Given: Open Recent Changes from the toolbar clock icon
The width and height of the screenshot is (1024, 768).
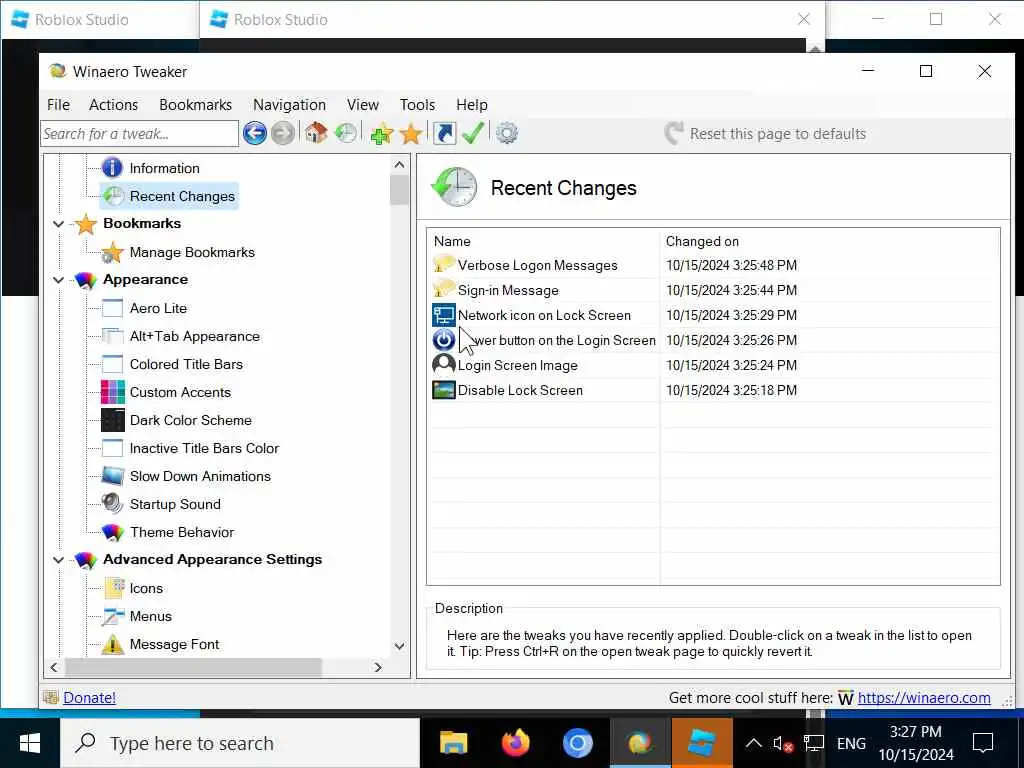Looking at the screenshot, I should pyautogui.click(x=345, y=133).
